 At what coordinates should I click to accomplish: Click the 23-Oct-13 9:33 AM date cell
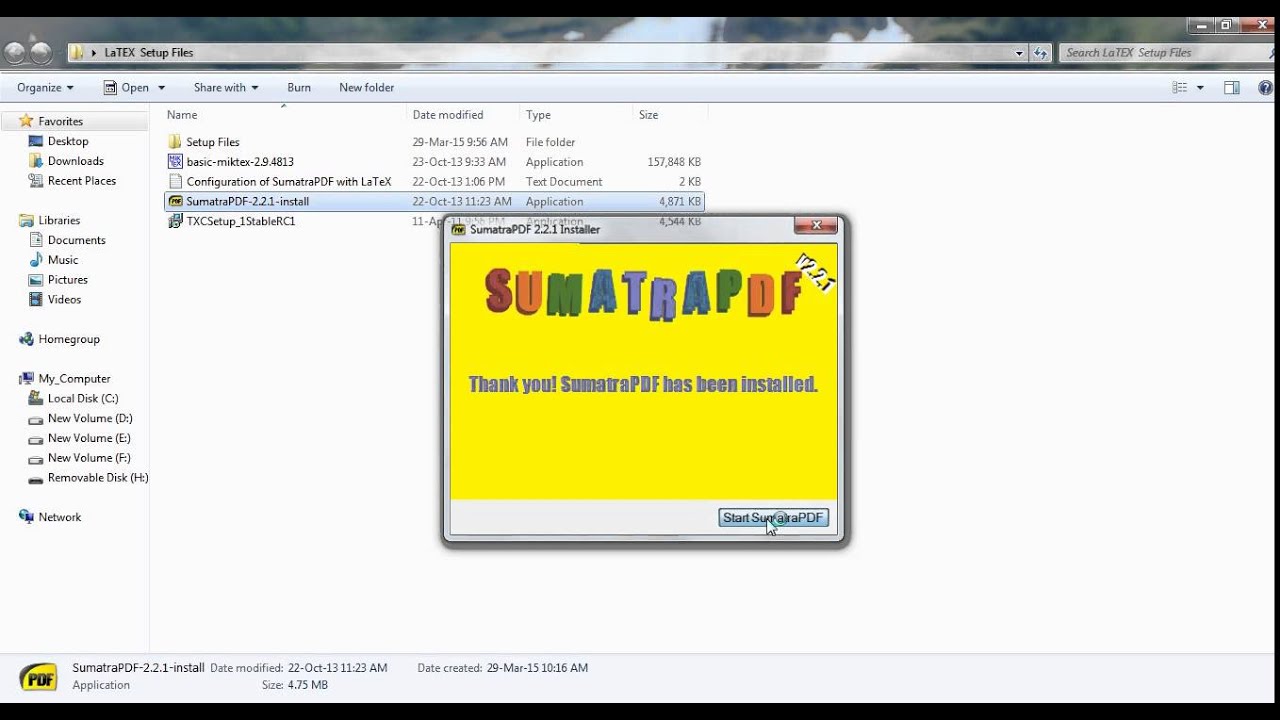(x=459, y=162)
